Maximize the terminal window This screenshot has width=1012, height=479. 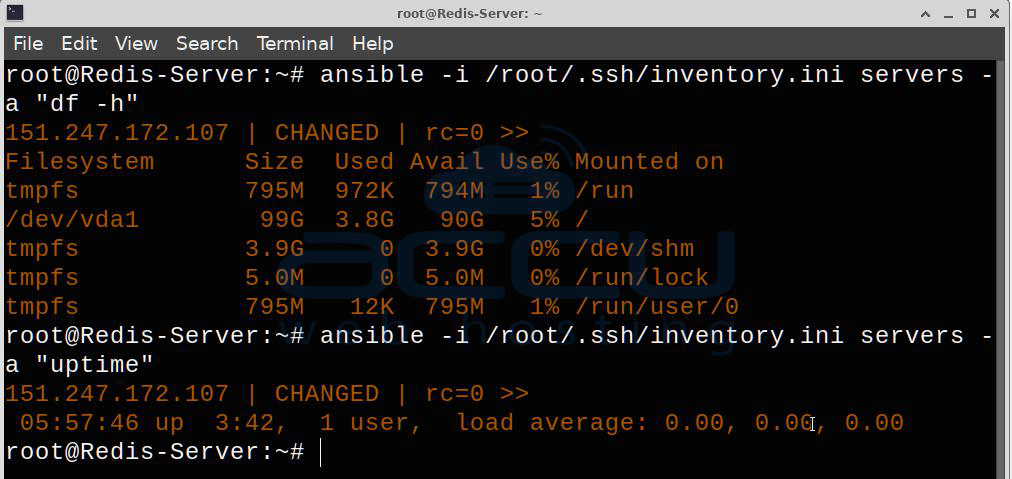(x=971, y=14)
